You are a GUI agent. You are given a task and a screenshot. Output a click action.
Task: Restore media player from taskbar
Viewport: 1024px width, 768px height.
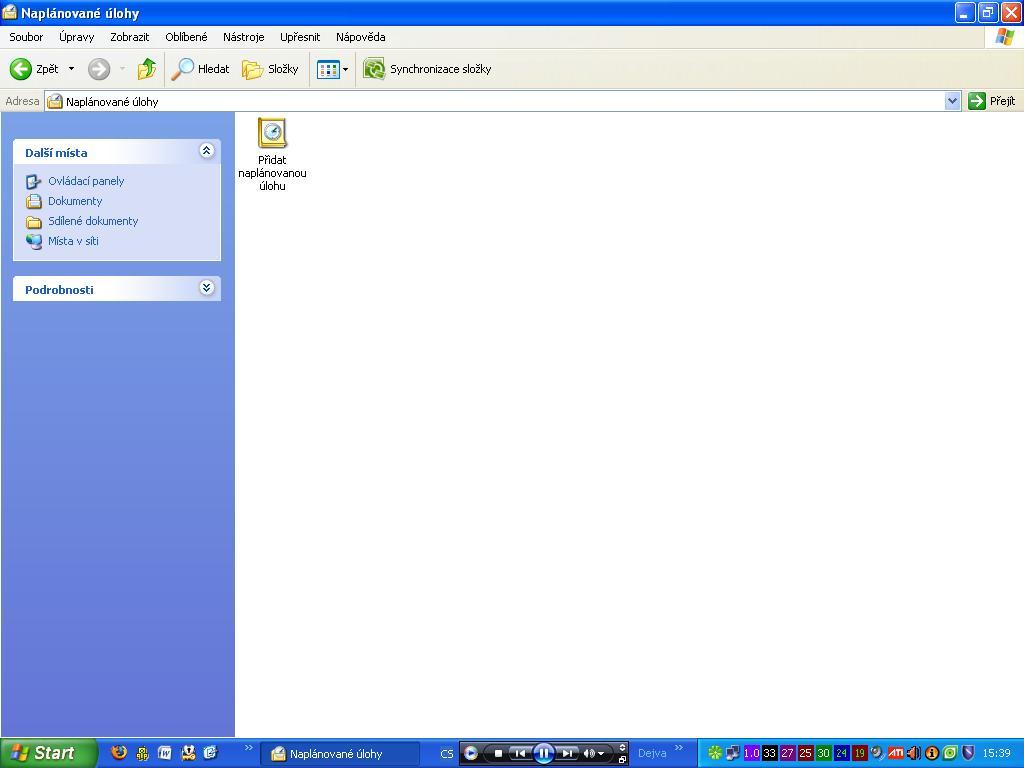coord(622,760)
